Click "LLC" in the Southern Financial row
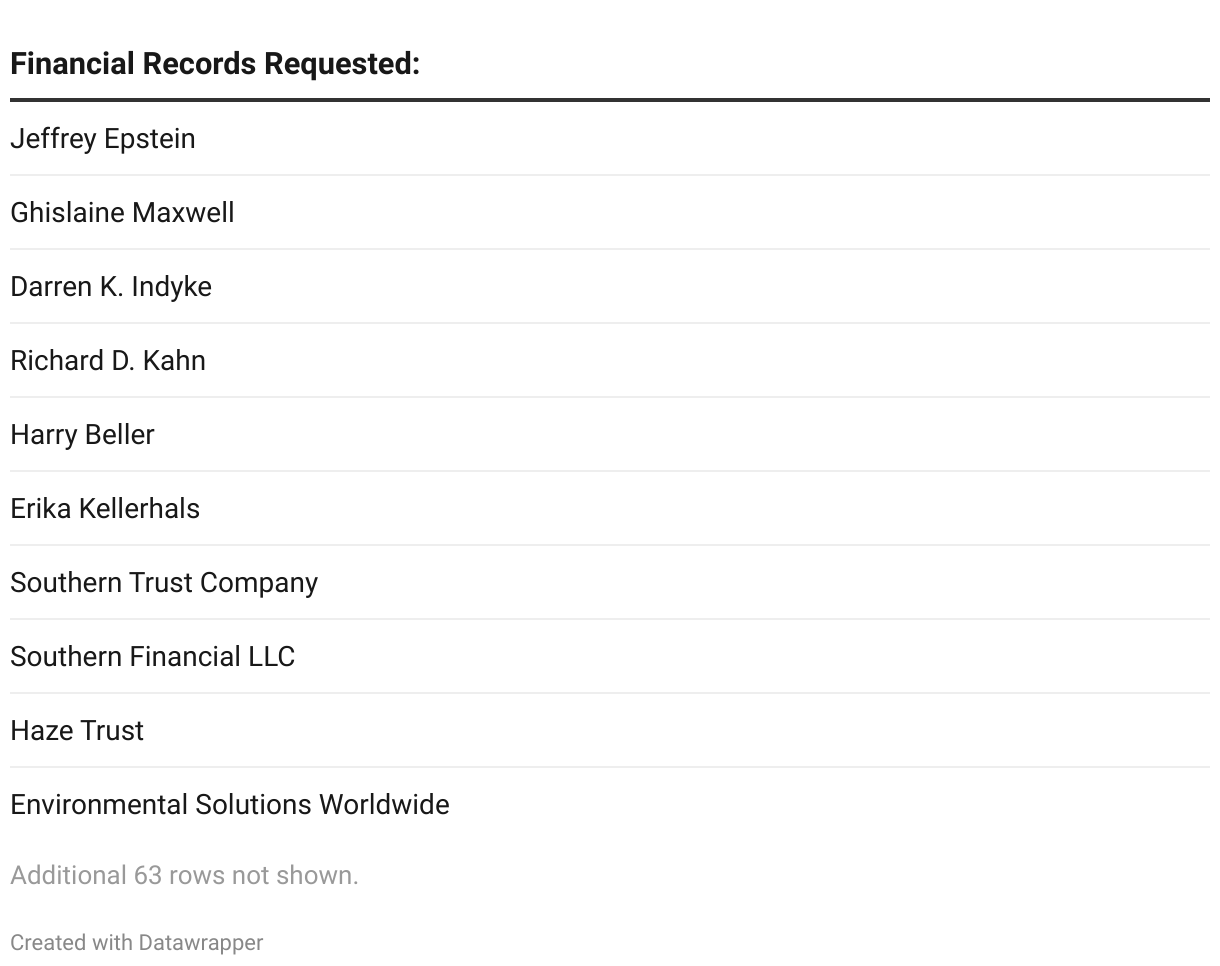The width and height of the screenshot is (1220, 966). click(271, 657)
